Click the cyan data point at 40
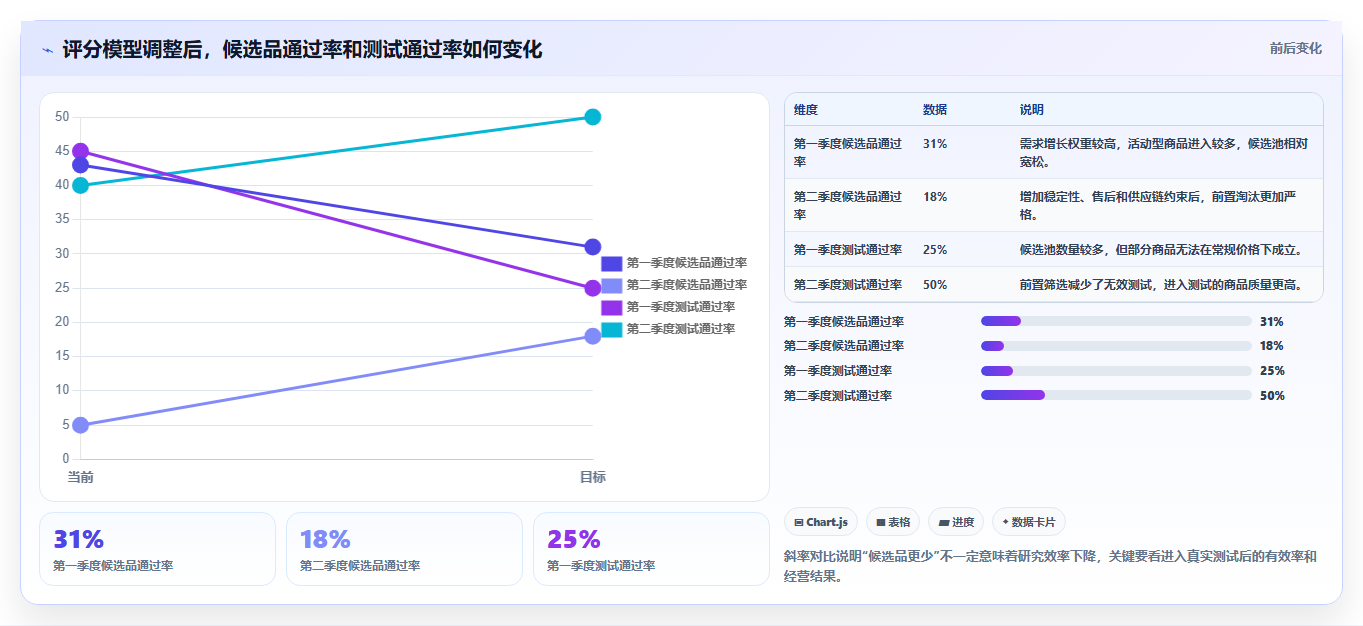Viewport: 1363px width, 626px height. click(81, 185)
